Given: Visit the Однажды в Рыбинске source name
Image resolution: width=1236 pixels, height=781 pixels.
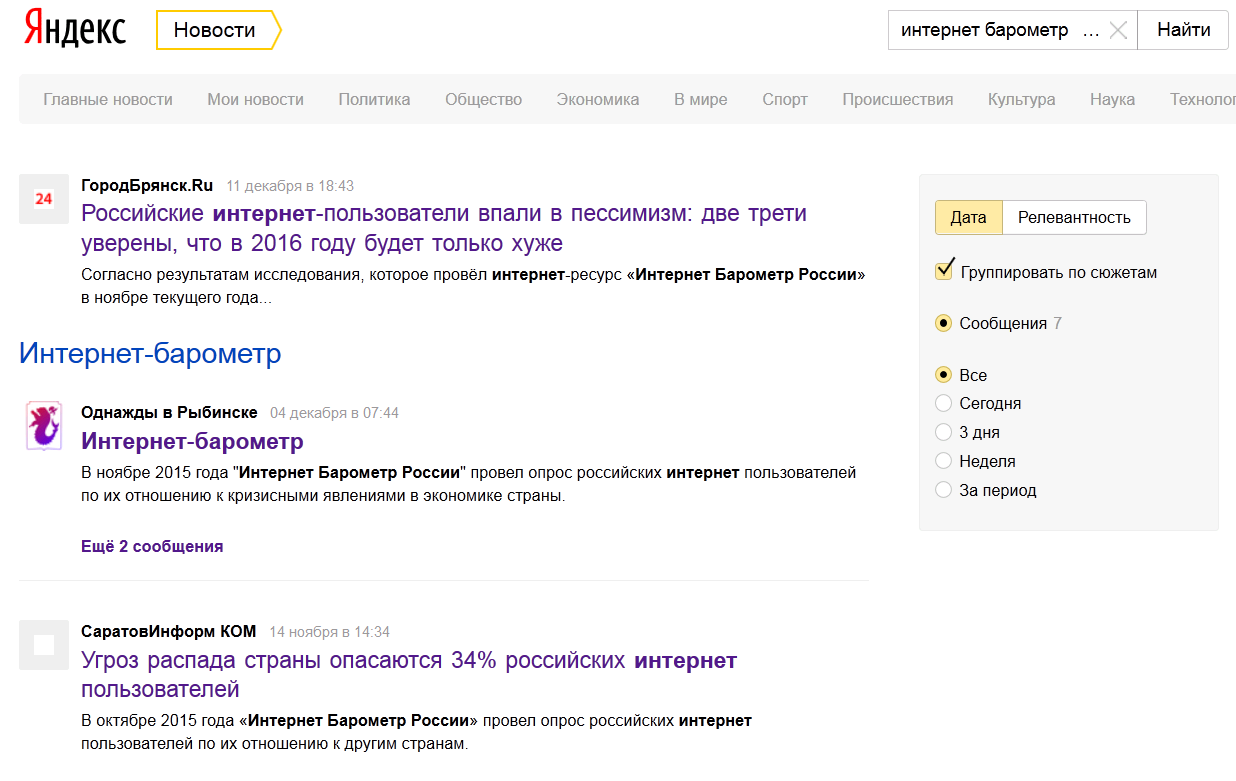Looking at the screenshot, I should coord(169,412).
